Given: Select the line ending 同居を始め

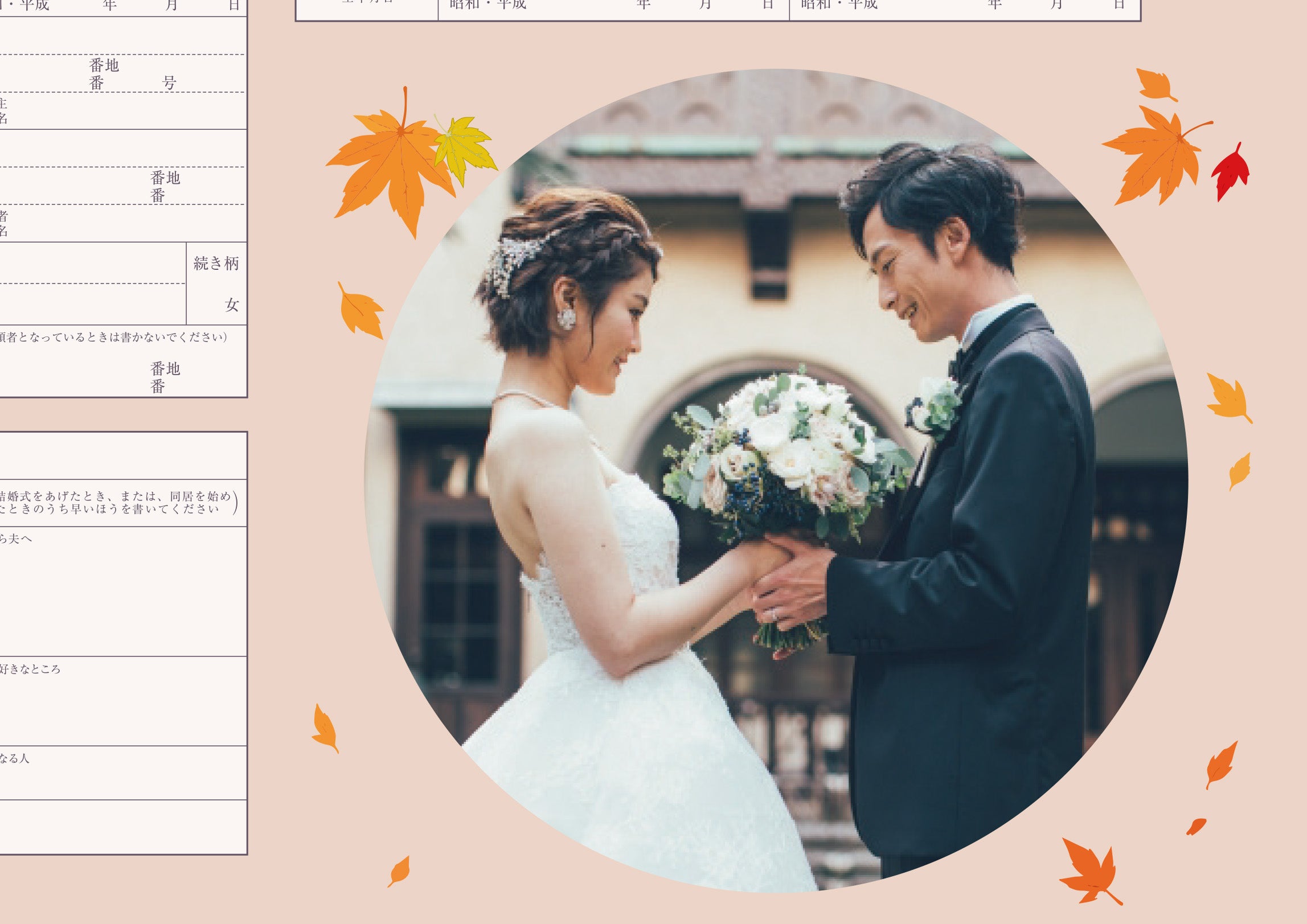Looking at the screenshot, I should point(116,496).
